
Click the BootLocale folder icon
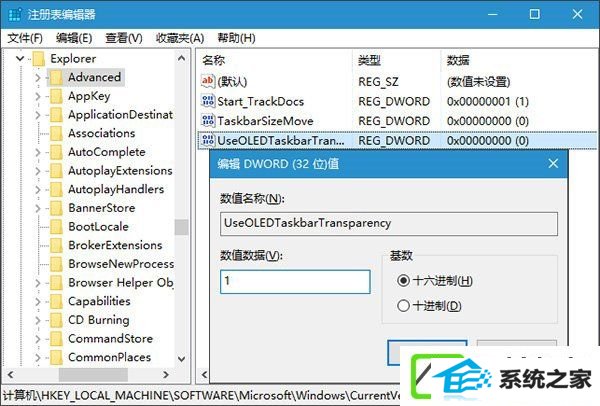(x=56, y=227)
